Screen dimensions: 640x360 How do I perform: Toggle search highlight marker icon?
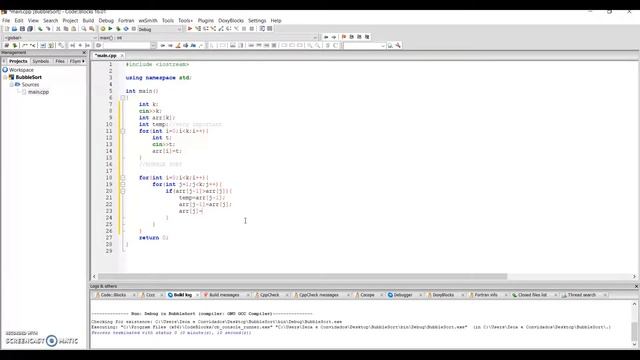coord(178,45)
